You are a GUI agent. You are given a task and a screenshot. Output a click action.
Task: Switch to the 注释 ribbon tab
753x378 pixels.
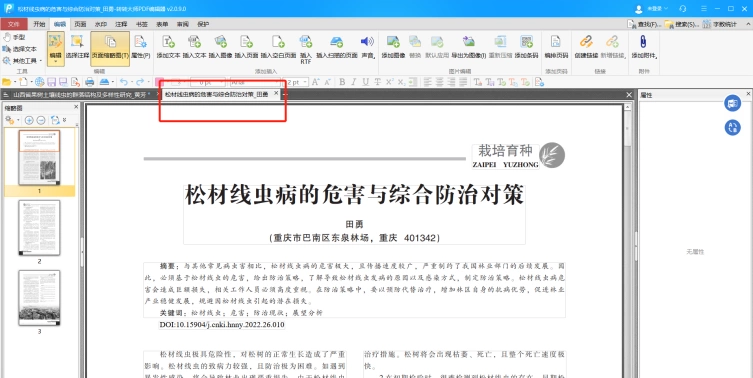tap(121, 24)
